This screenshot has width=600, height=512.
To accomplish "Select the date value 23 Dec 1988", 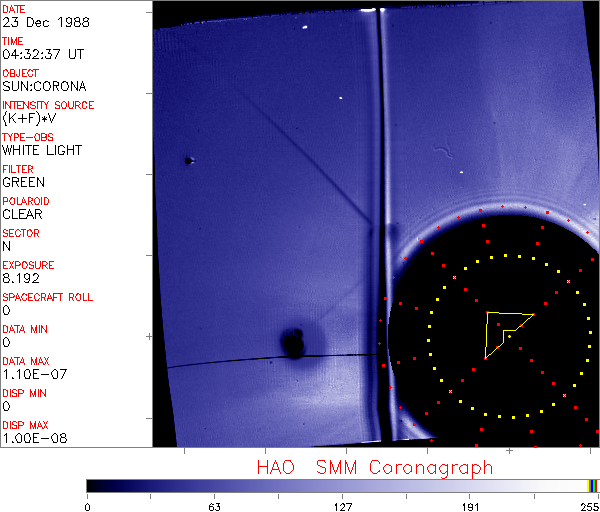I will pyautogui.click(x=46, y=22).
